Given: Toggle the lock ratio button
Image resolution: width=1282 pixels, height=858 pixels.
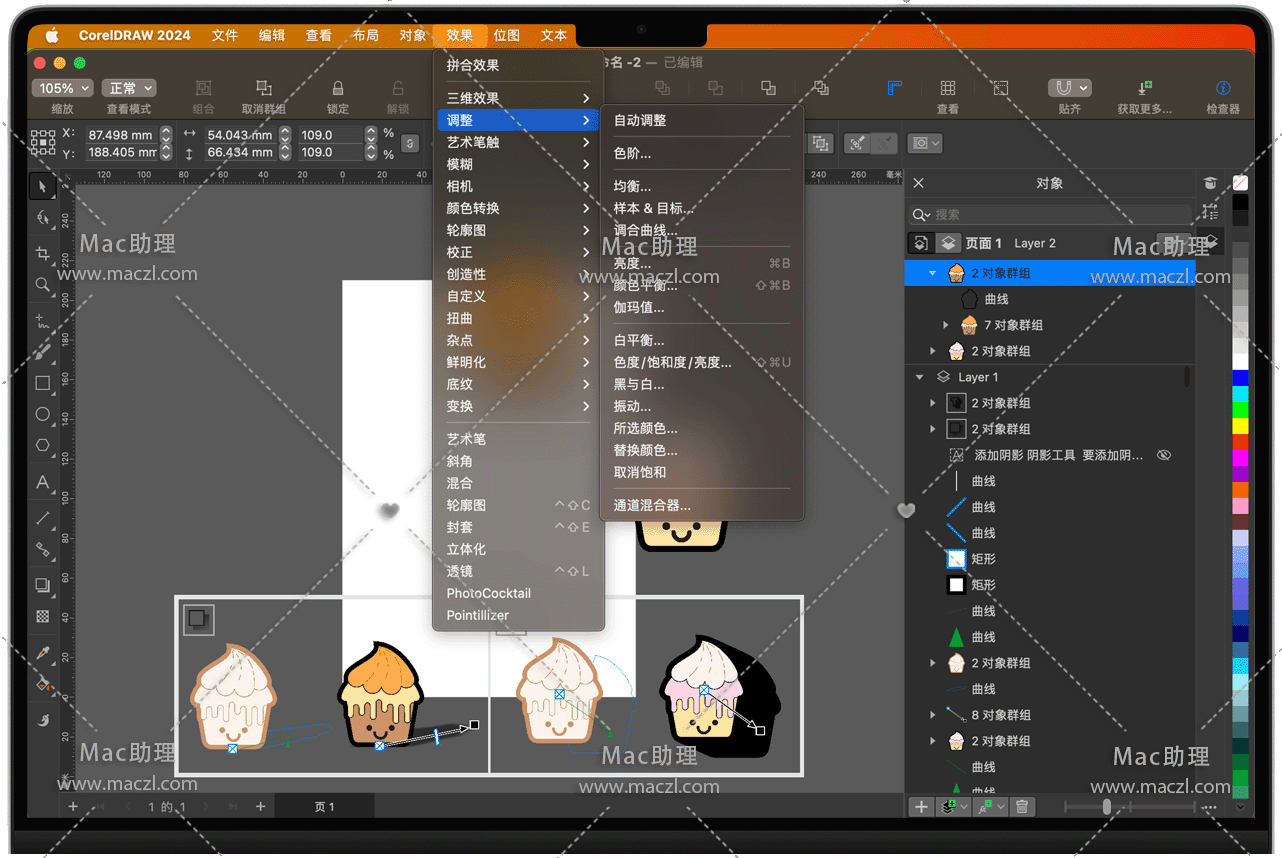Looking at the screenshot, I should pos(410,144).
